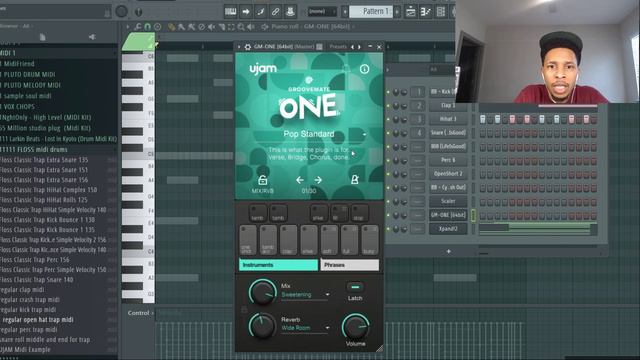The height and width of the screenshot is (360, 640).
Task: Expand the Control lane selector
Action: [x=141, y=313]
